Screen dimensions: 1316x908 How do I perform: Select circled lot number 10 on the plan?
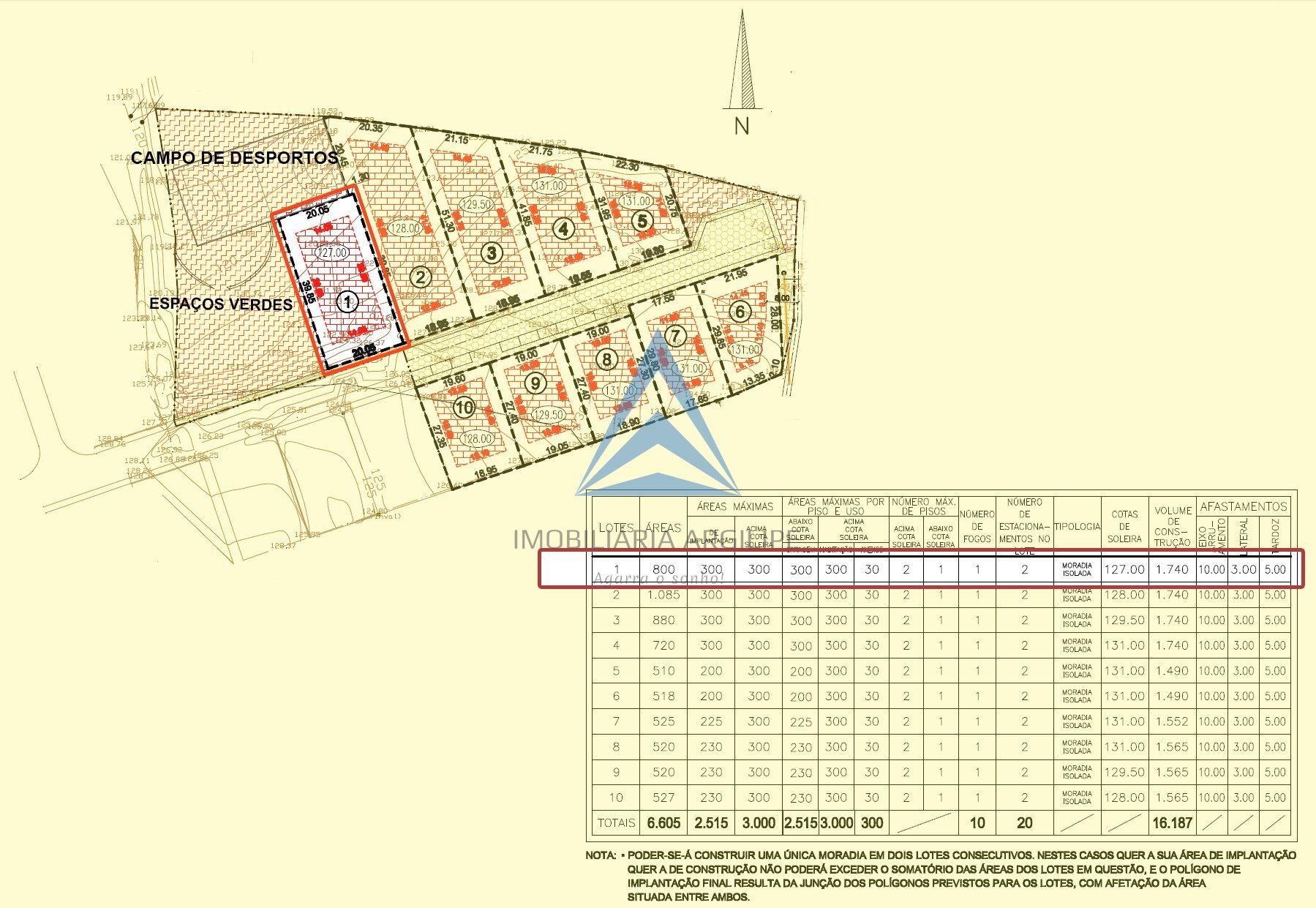click(x=465, y=408)
